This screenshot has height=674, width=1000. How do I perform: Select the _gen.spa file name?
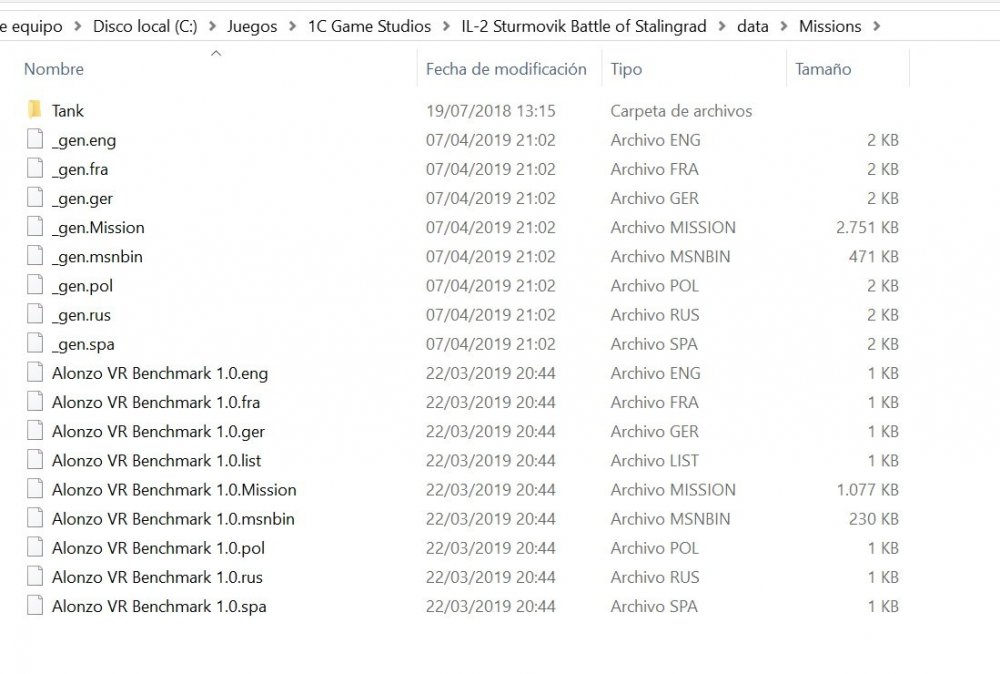pyautogui.click(x=83, y=344)
